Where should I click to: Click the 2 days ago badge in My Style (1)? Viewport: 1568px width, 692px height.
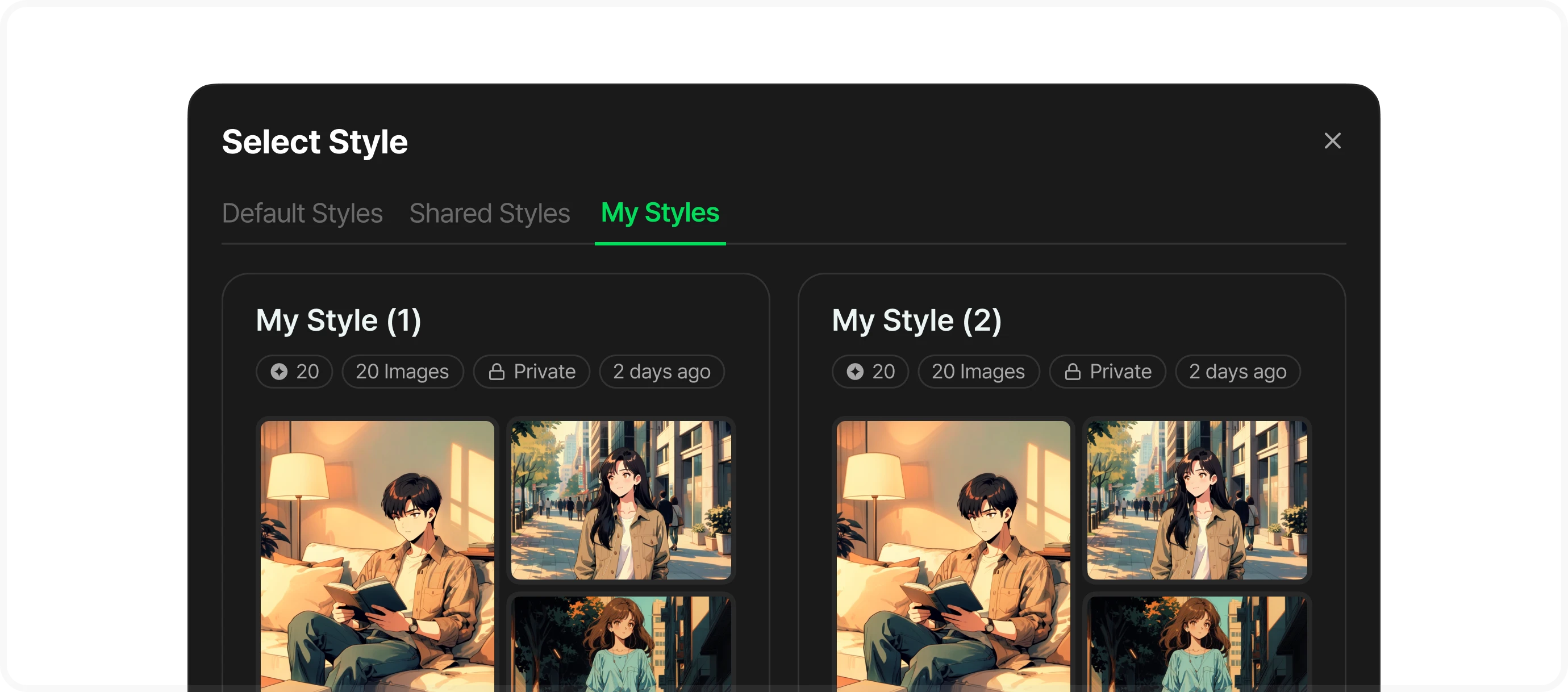click(x=662, y=371)
